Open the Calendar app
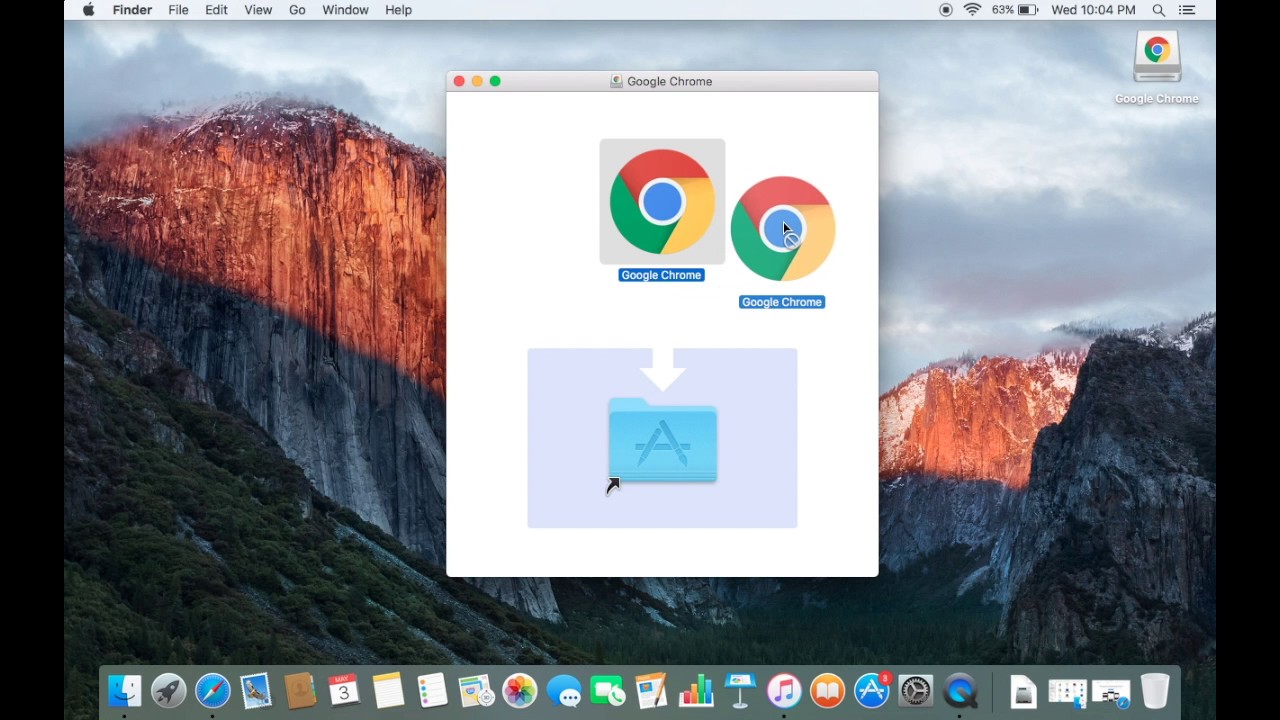1280x720 pixels. pyautogui.click(x=343, y=690)
